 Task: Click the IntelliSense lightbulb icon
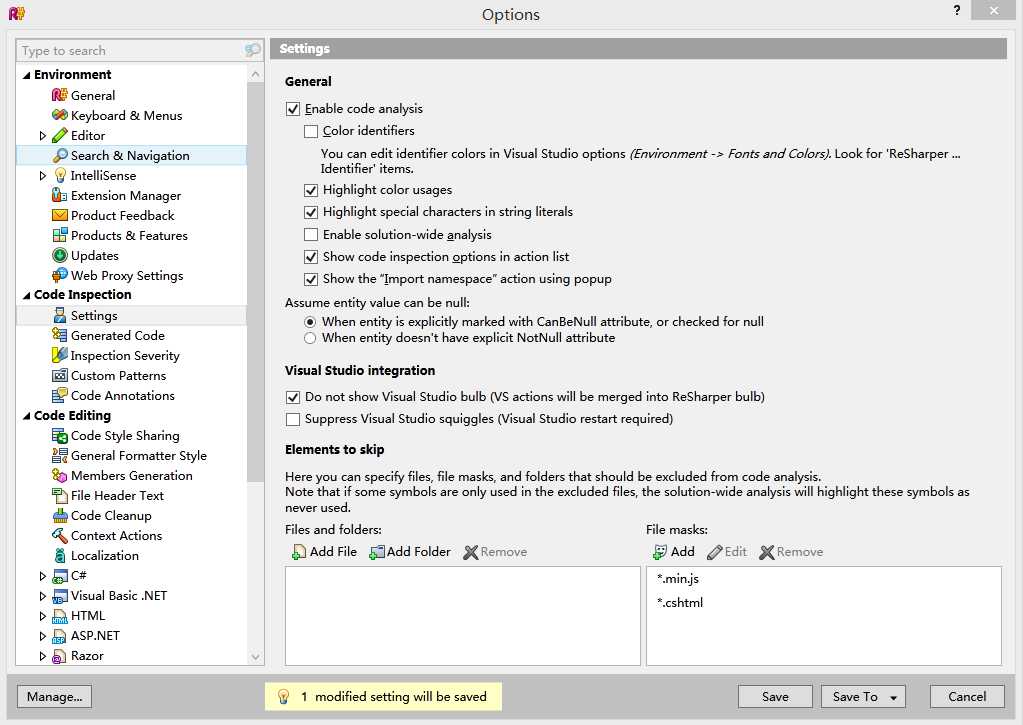coord(59,176)
